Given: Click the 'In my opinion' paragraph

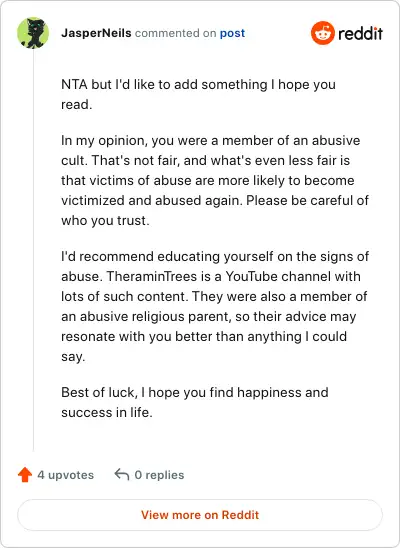Looking at the screenshot, I should (215, 180).
